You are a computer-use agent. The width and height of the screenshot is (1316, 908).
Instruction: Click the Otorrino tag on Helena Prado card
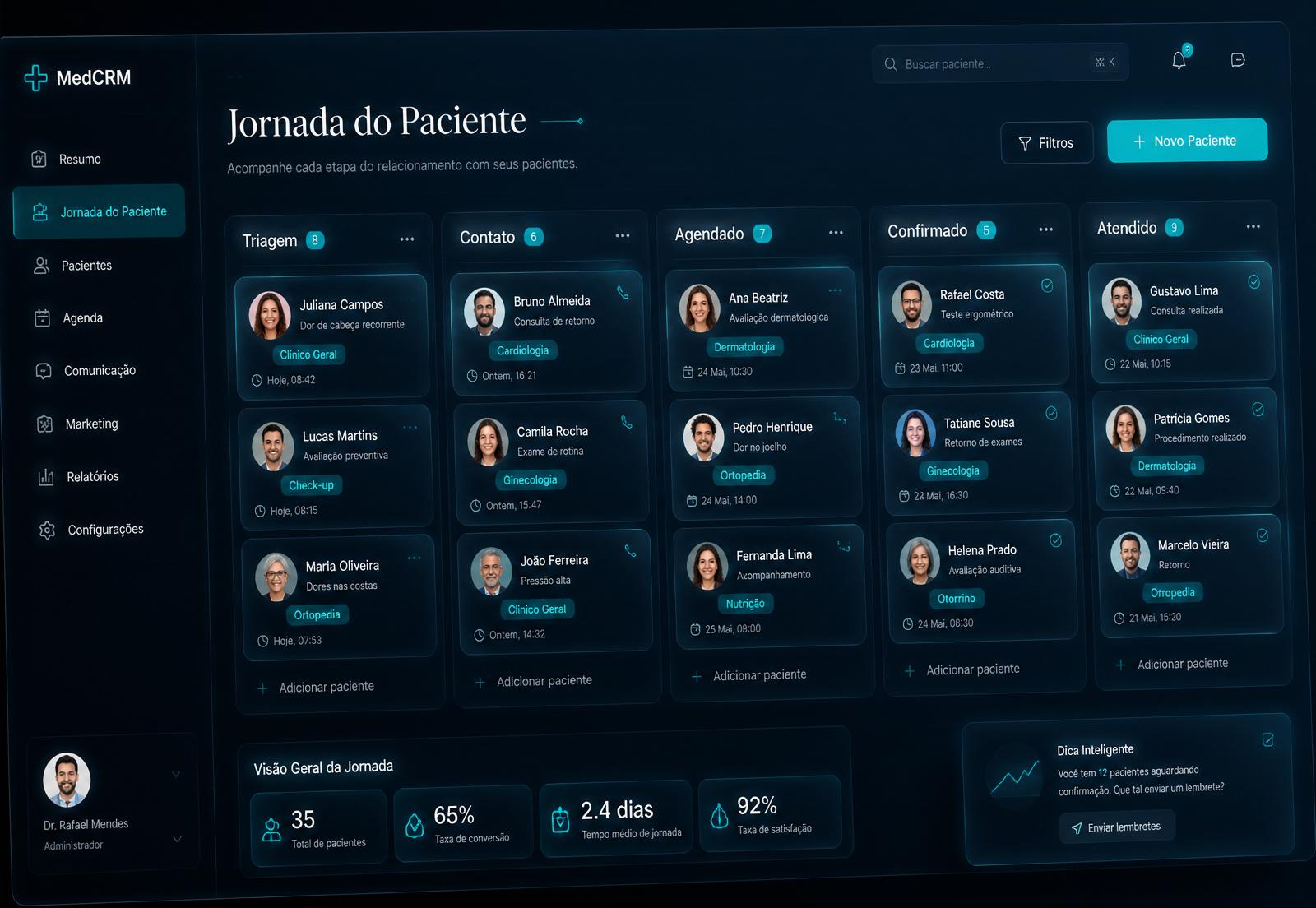(957, 599)
